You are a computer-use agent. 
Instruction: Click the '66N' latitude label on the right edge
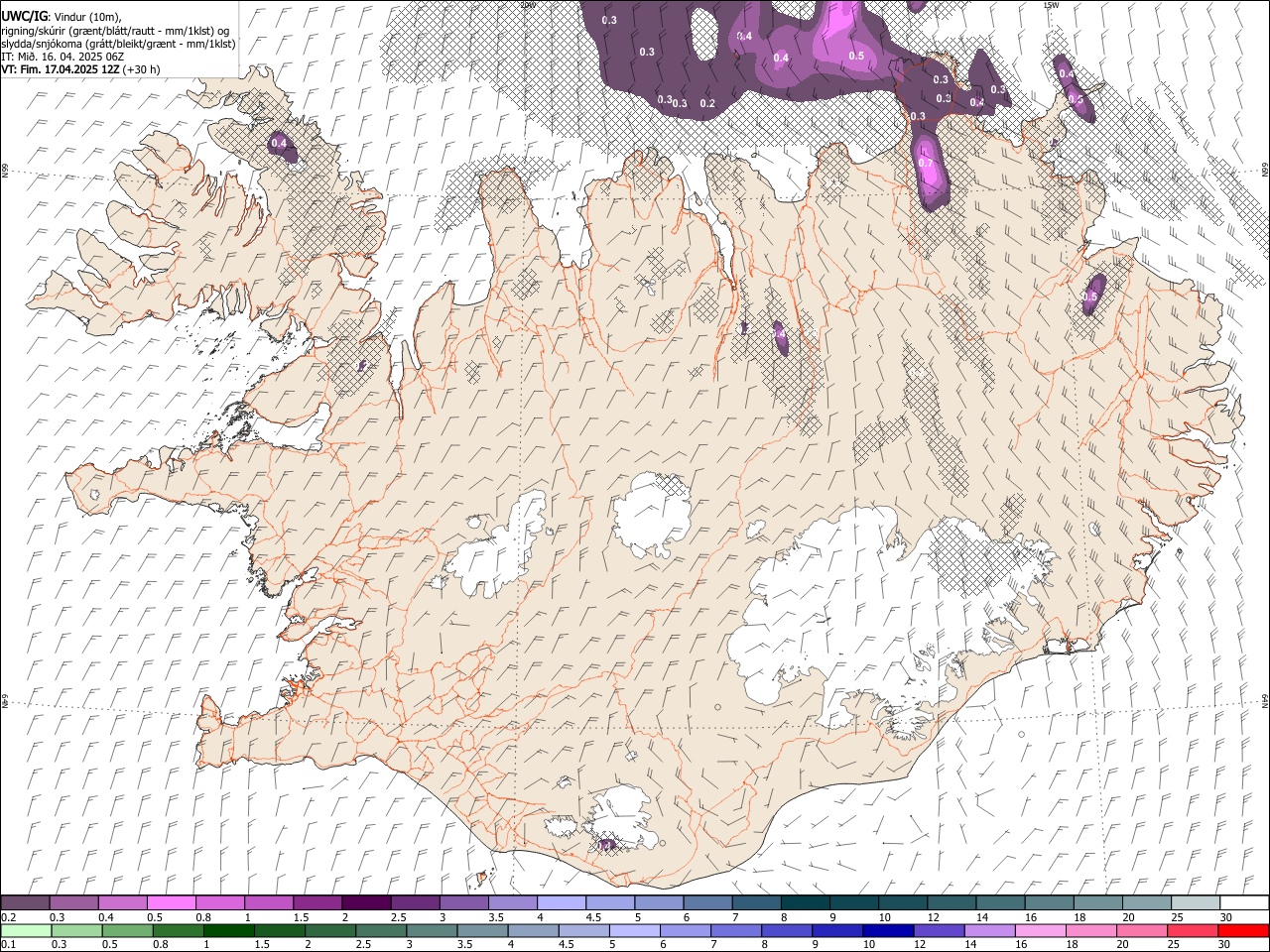(1265, 171)
